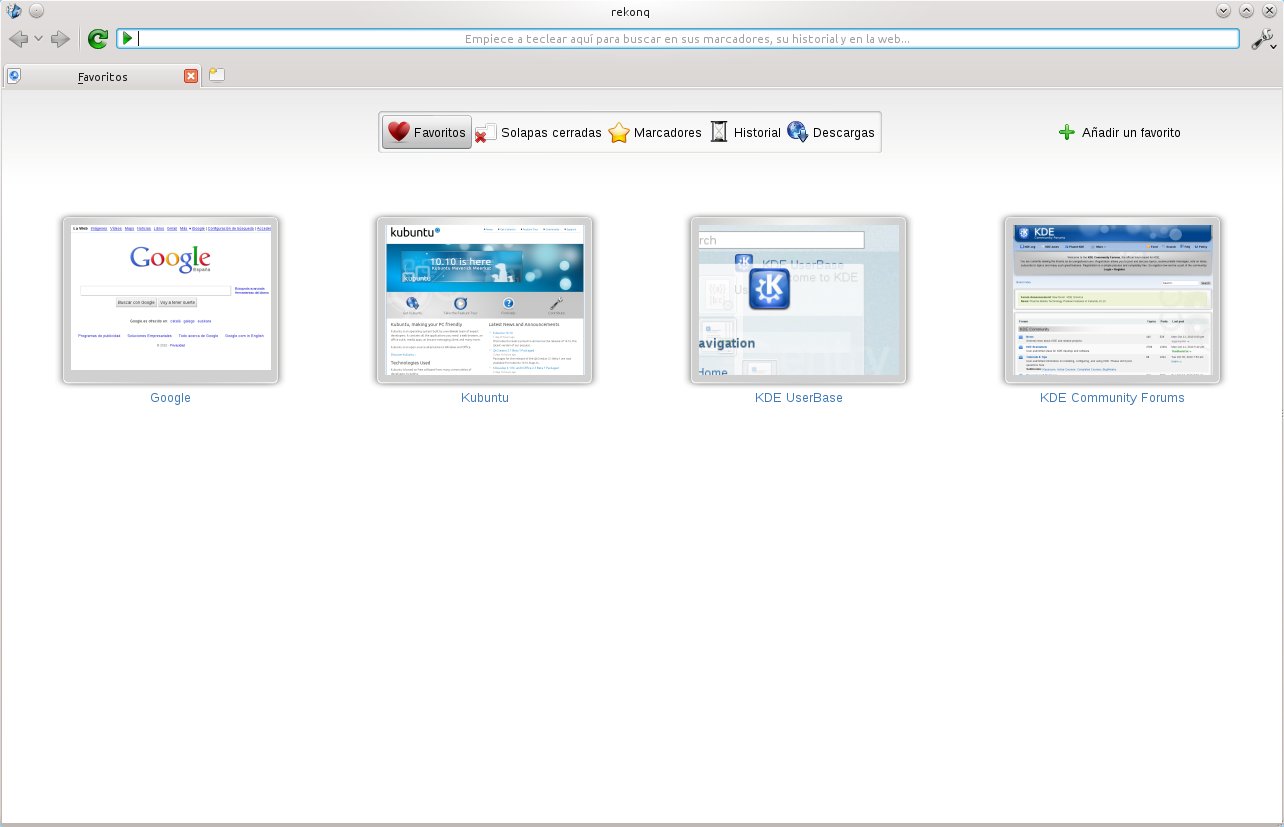The width and height of the screenshot is (1284, 827).
Task: Close the Favoritos tab with the red X
Action: tap(191, 76)
